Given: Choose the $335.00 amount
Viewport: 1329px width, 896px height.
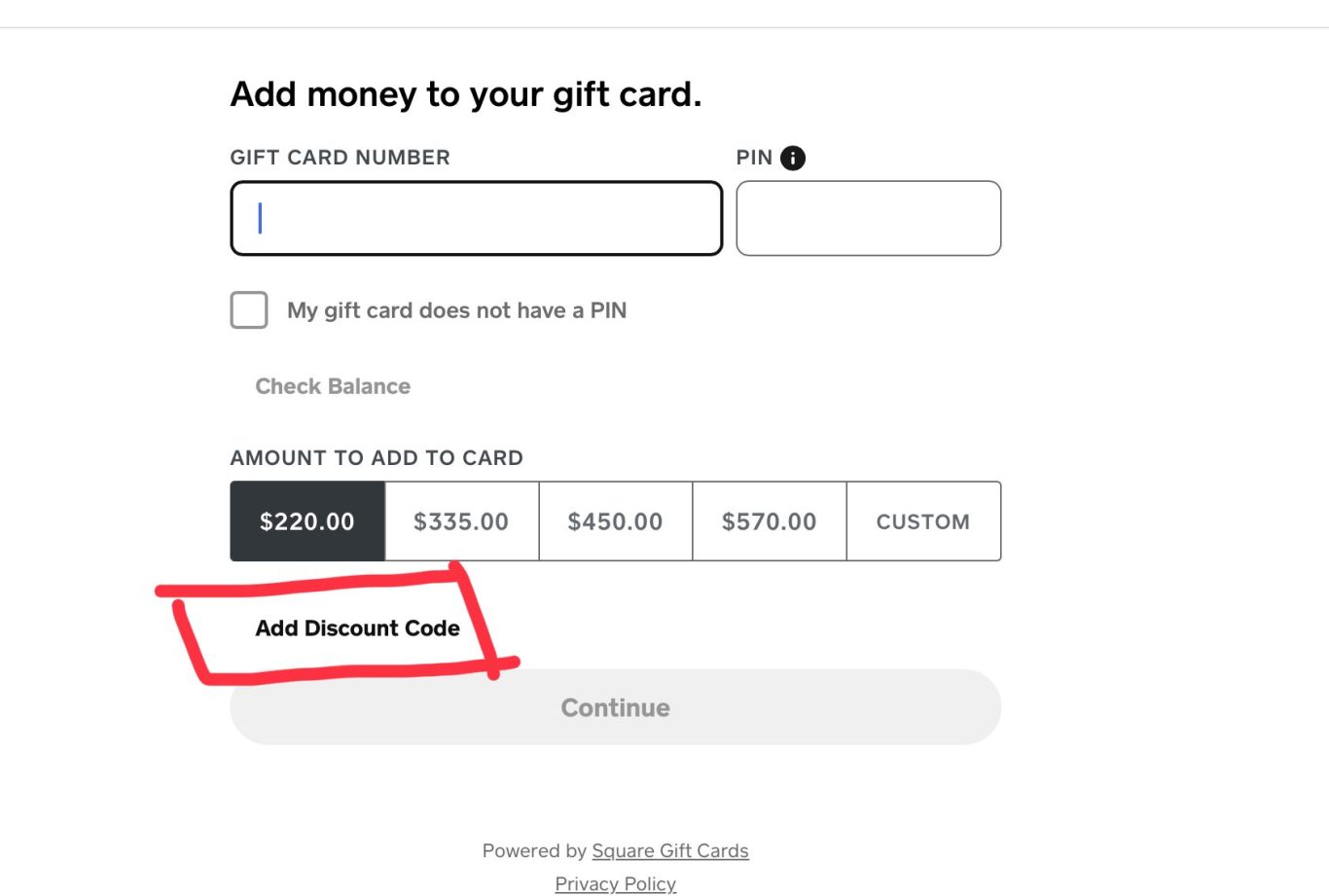Looking at the screenshot, I should [461, 521].
